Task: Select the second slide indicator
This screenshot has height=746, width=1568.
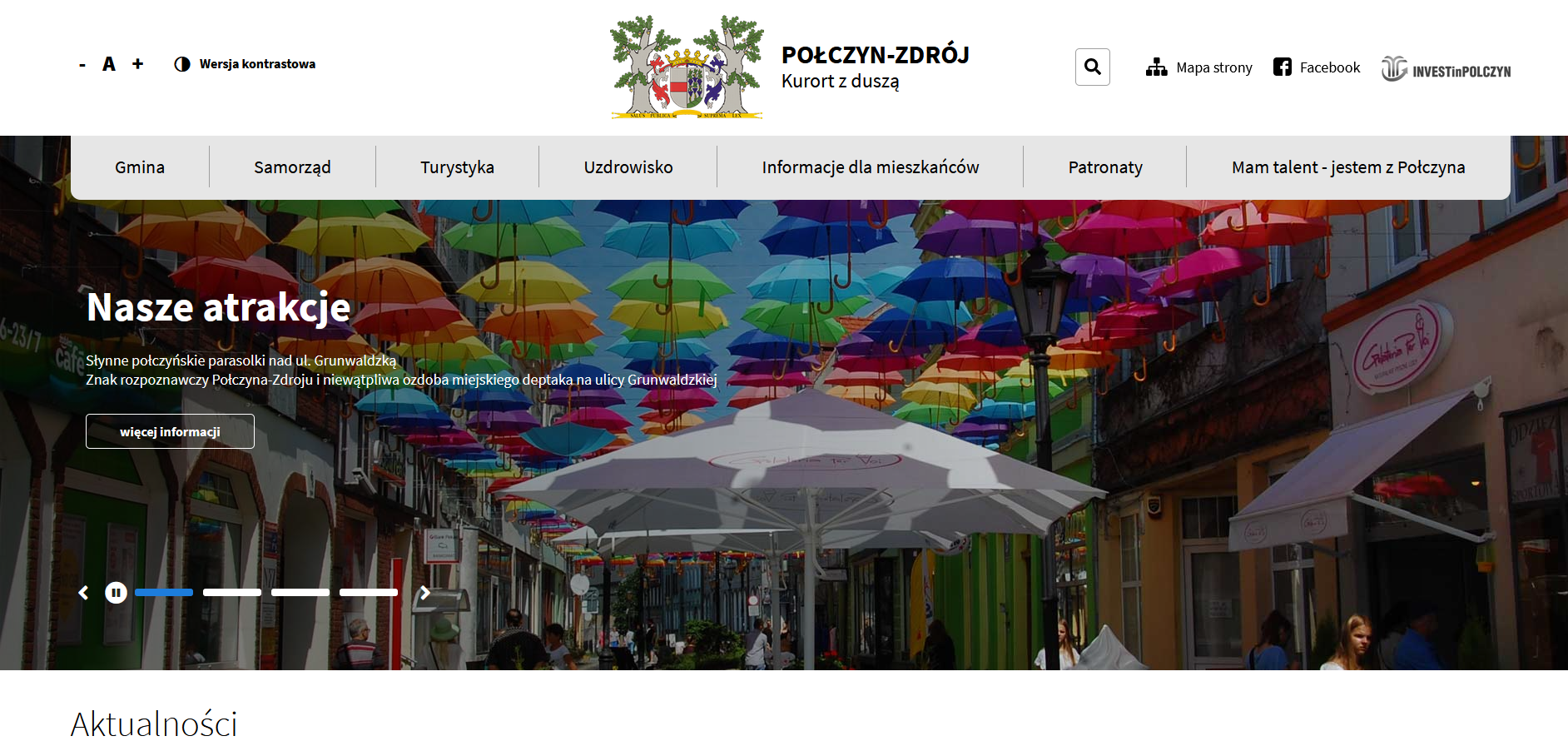Action: pos(232,593)
